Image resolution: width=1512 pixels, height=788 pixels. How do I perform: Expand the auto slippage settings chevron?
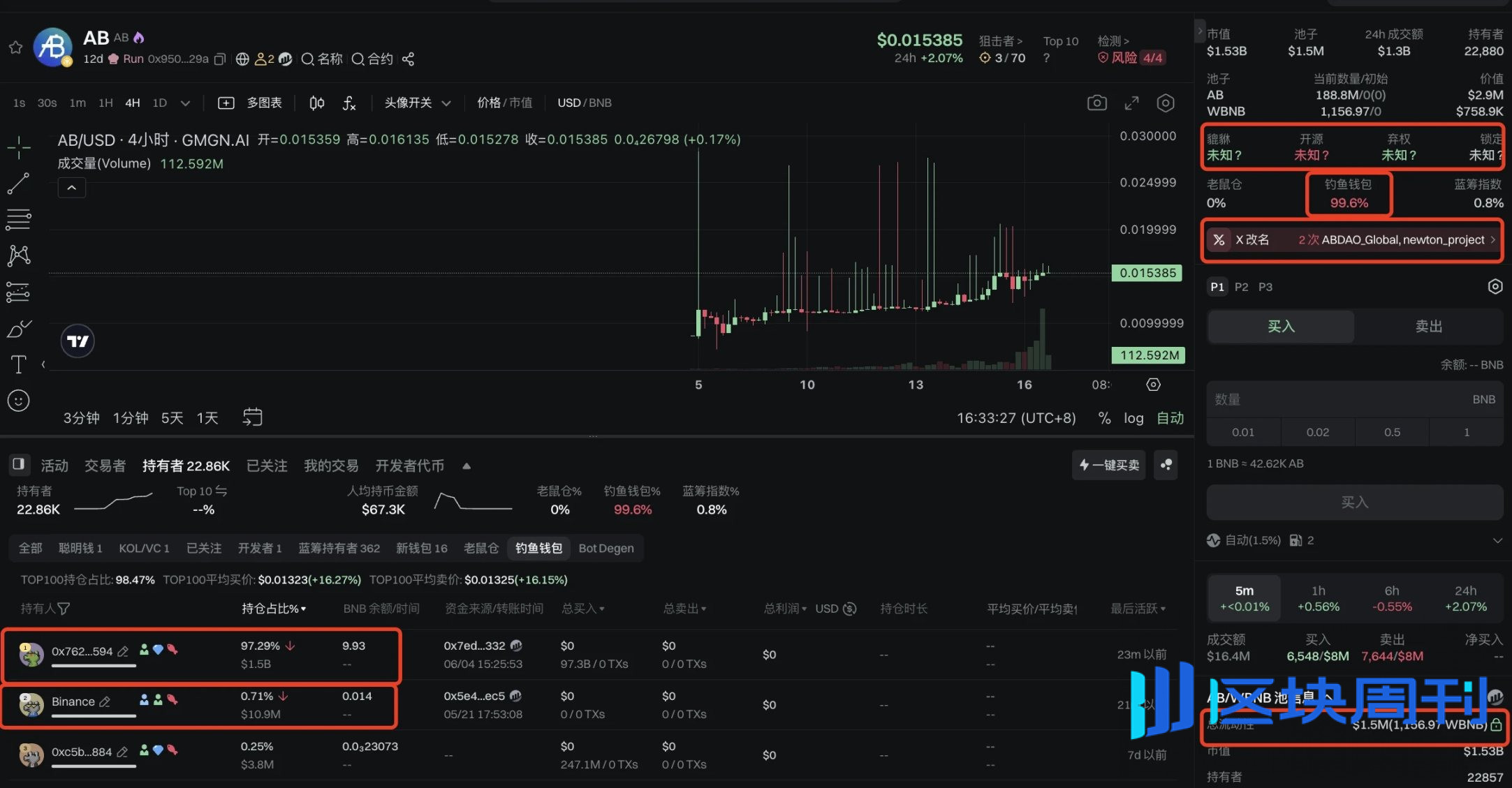[1497, 541]
